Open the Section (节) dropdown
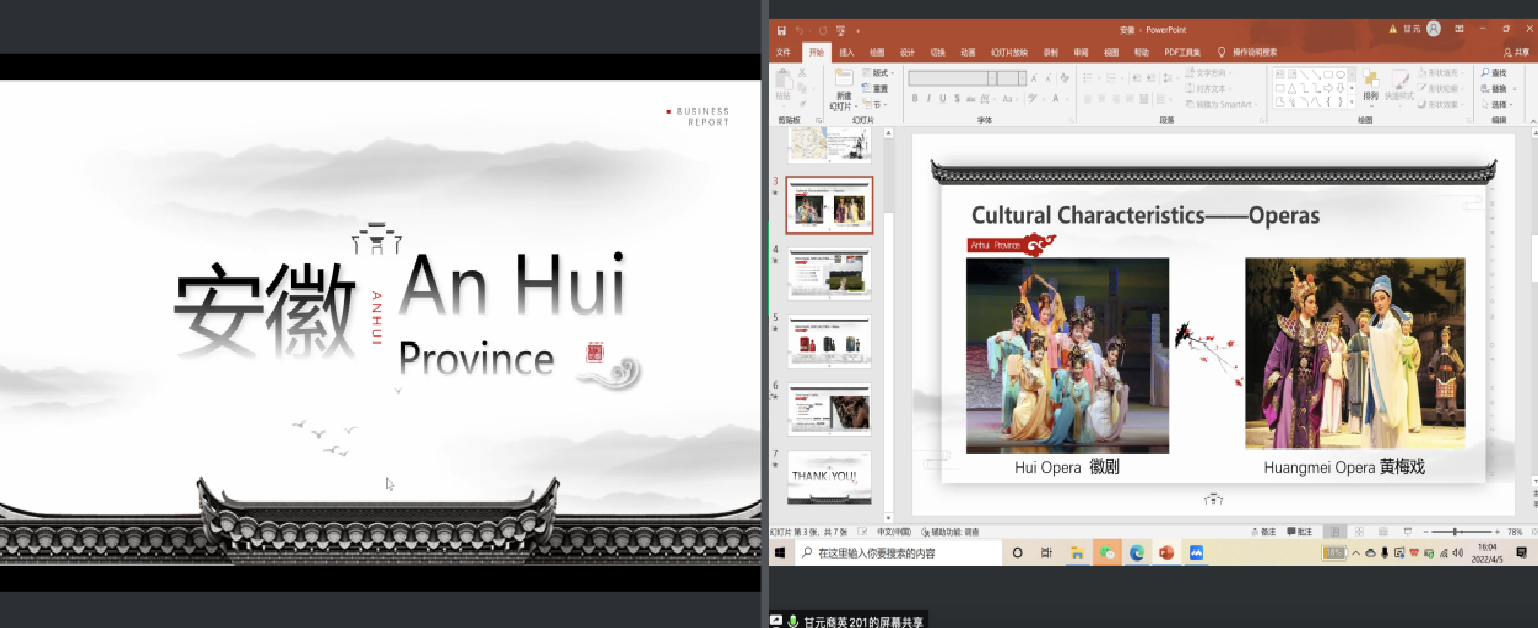This screenshot has height=628, width=1538. pyautogui.click(x=874, y=104)
